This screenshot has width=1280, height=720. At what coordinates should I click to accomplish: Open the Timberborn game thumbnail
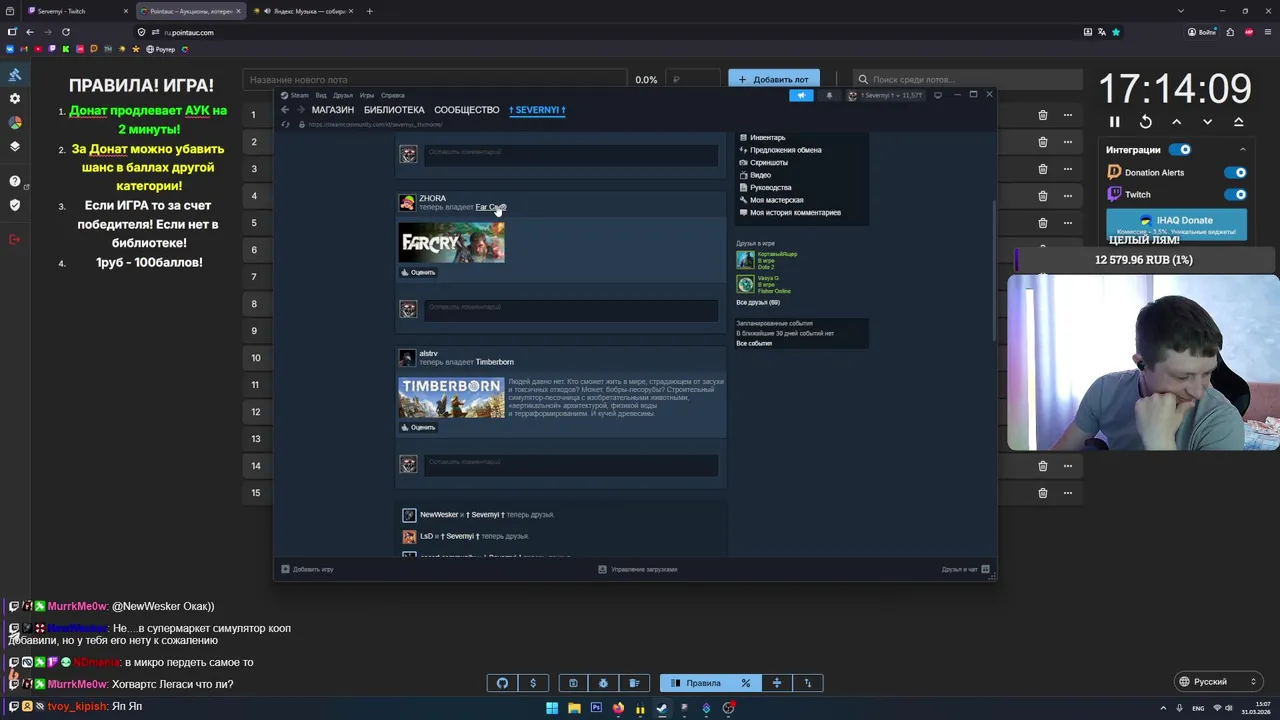point(452,398)
